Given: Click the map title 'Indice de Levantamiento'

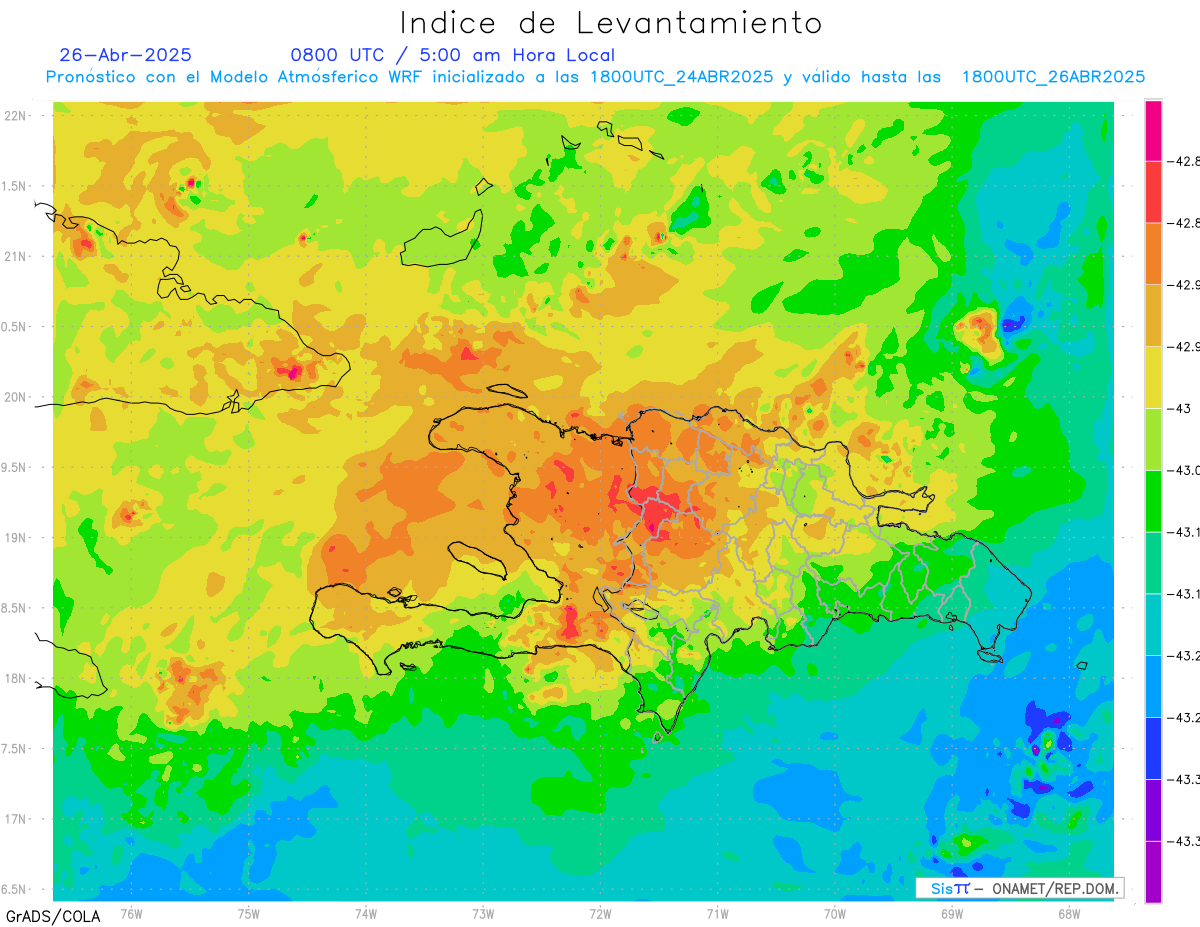Looking at the screenshot, I should click(611, 22).
